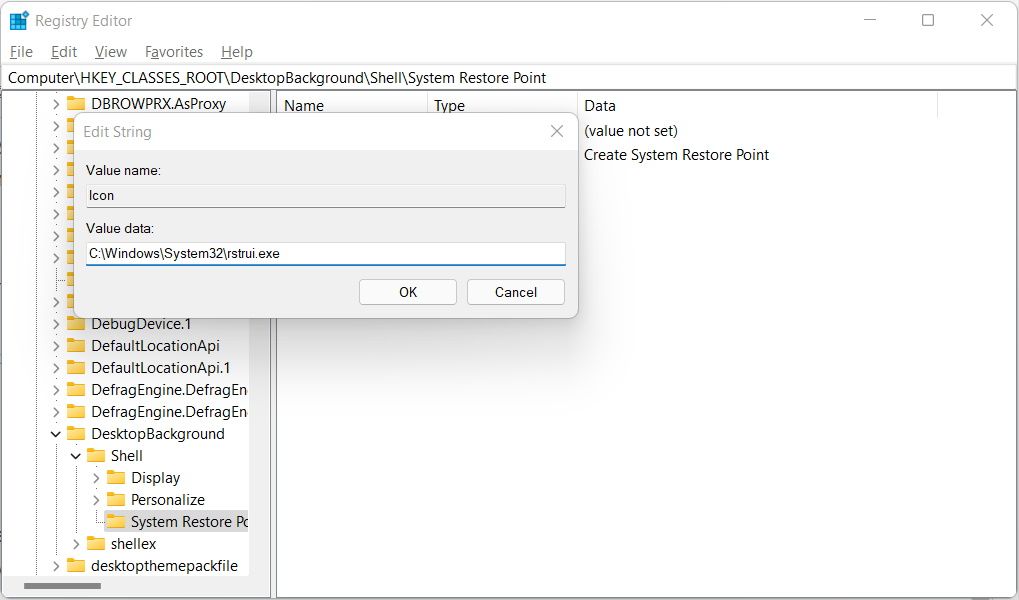Click OK in Edit String dialog
The width and height of the screenshot is (1019, 600).
407,292
